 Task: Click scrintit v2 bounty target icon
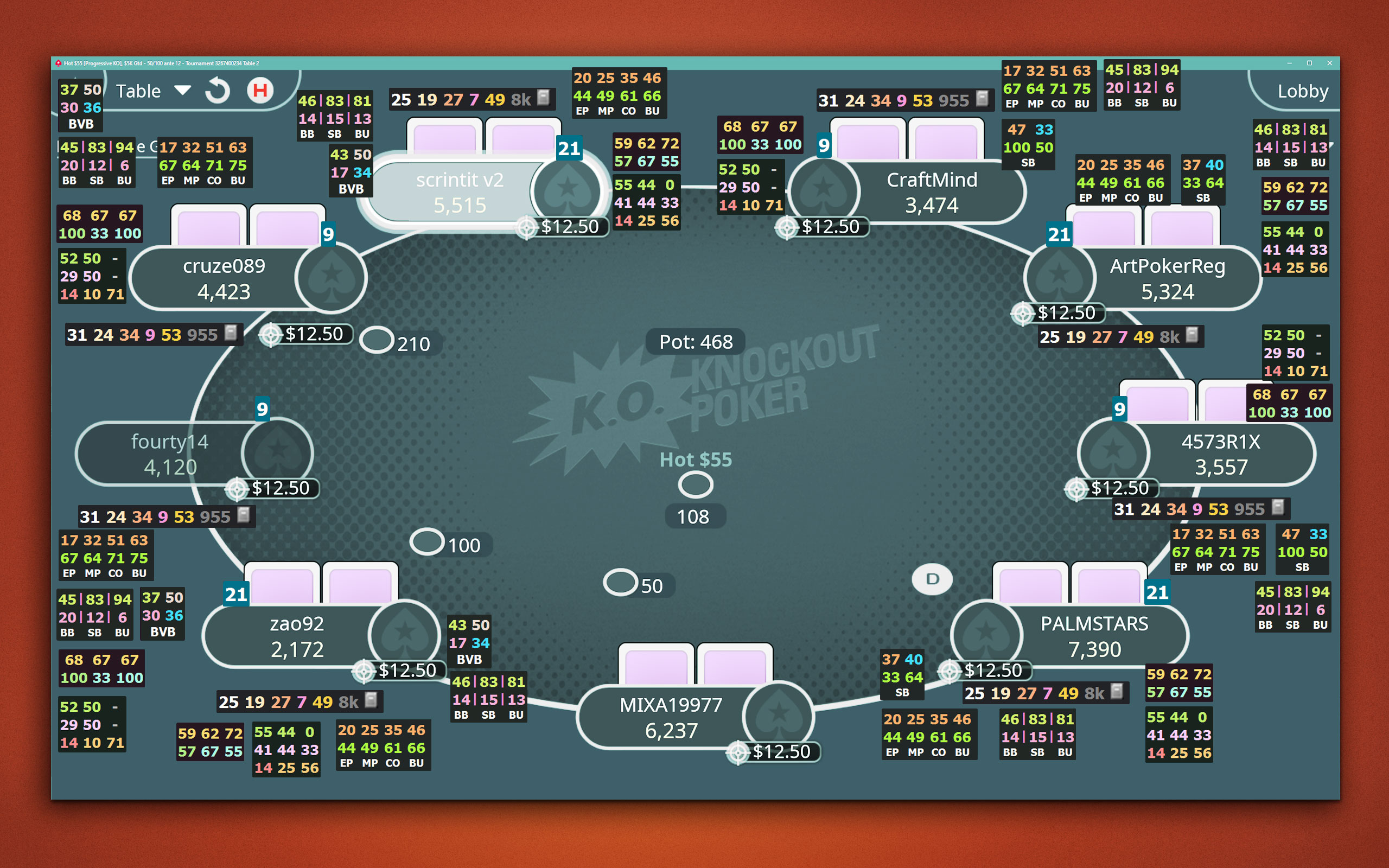point(526,227)
